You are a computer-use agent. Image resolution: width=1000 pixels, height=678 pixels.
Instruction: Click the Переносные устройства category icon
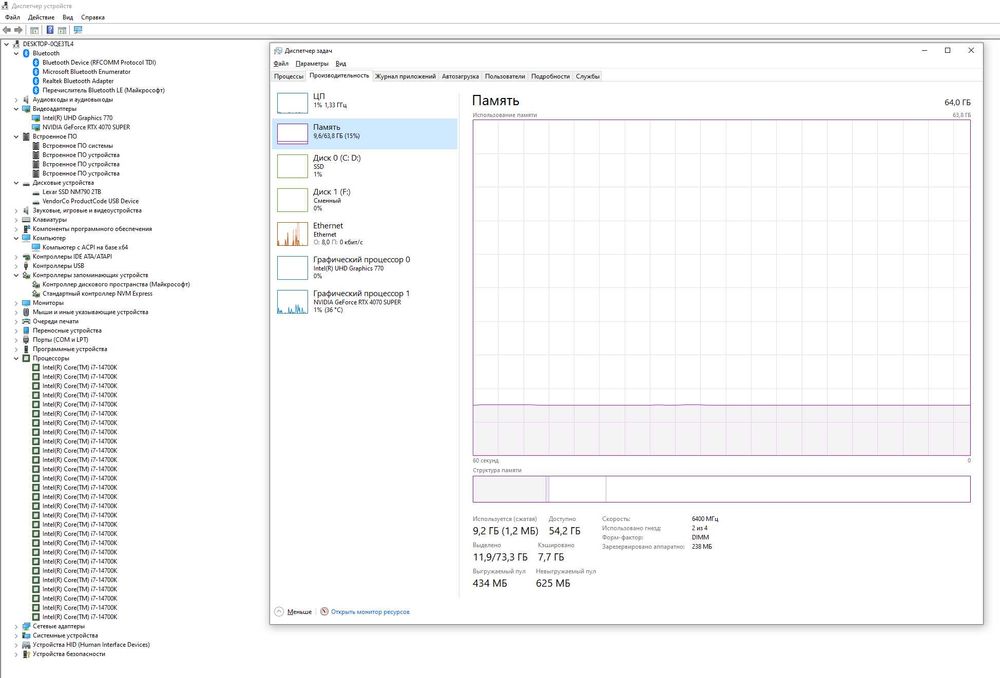tap(26, 330)
